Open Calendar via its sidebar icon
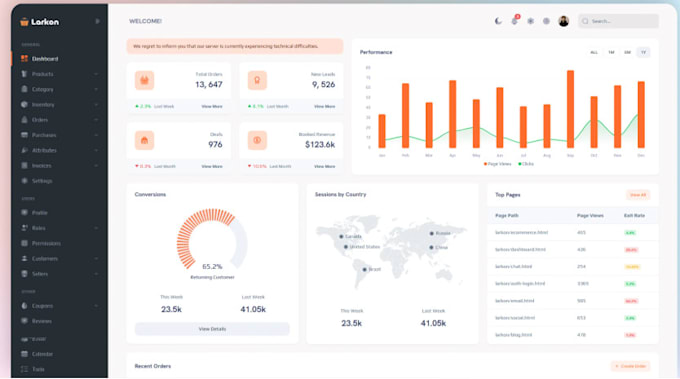 [24, 354]
